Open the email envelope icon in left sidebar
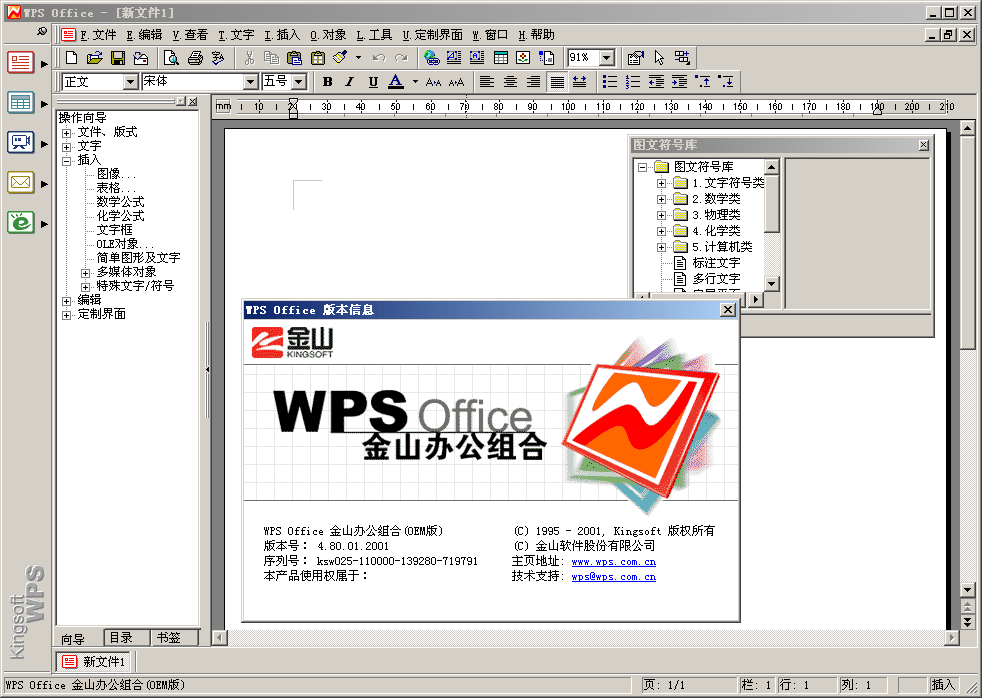 coord(20,183)
